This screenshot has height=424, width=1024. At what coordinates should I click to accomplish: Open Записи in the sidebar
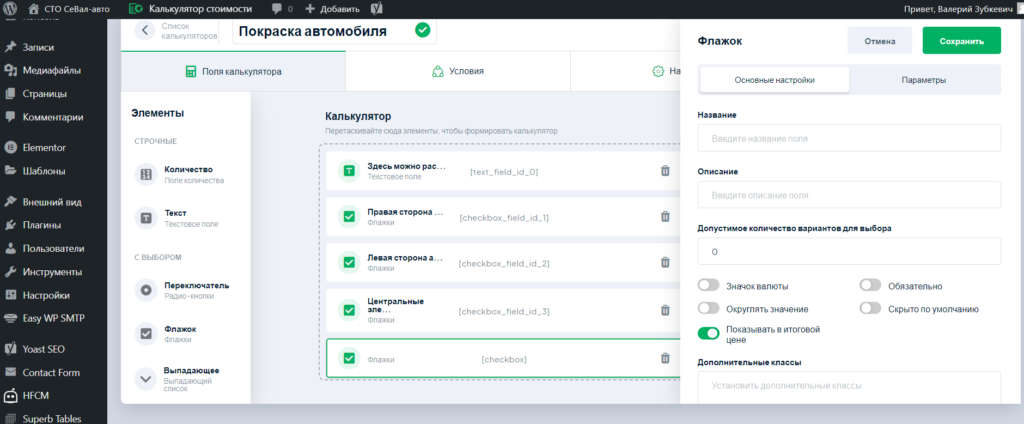click(x=38, y=47)
